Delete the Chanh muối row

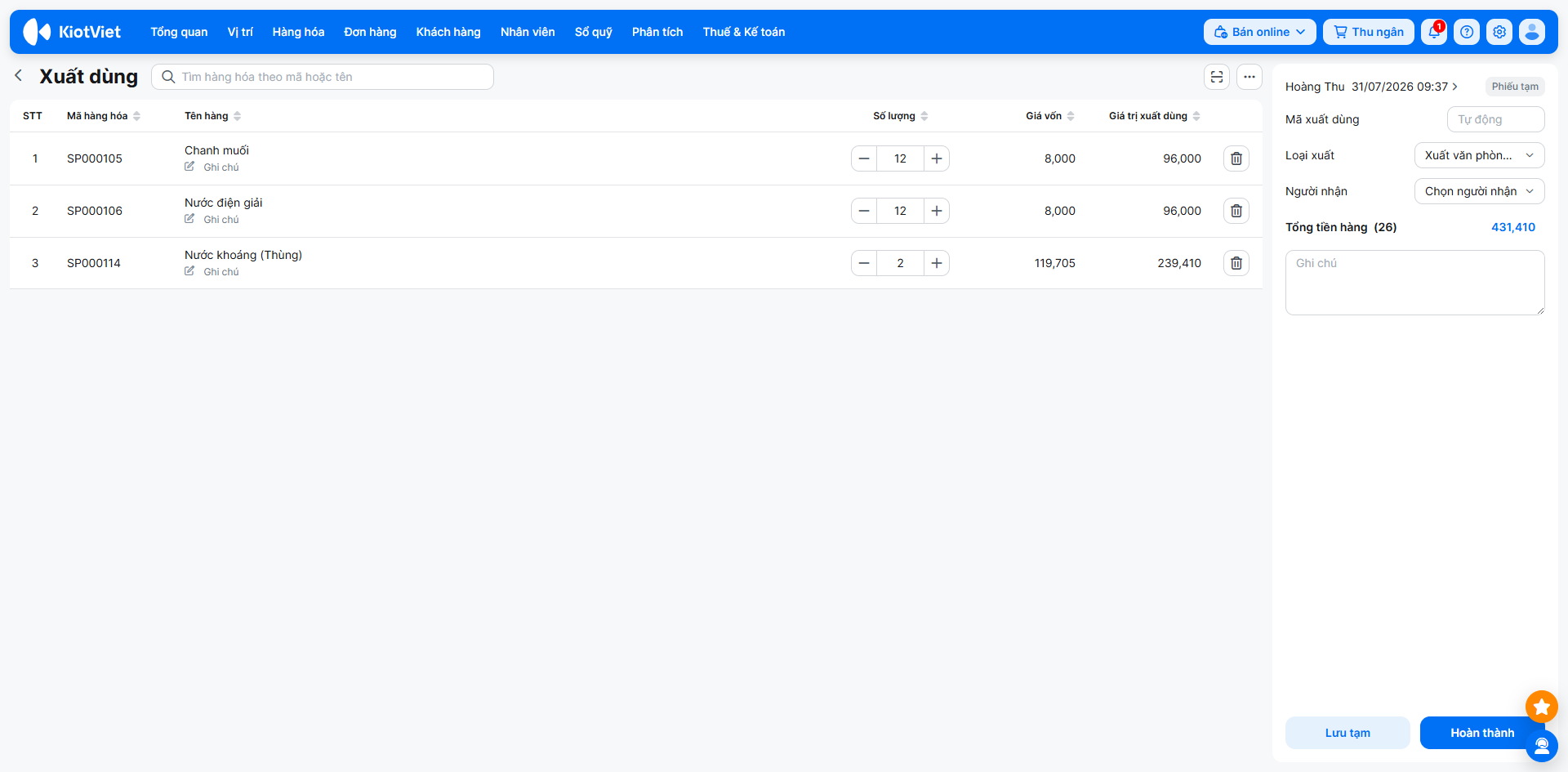pos(1236,158)
